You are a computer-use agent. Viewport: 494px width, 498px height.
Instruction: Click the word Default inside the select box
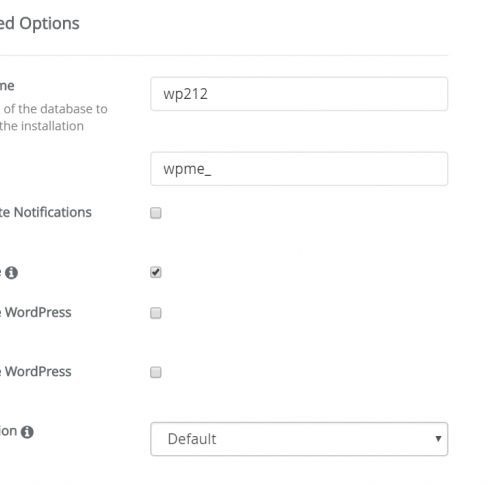click(x=192, y=439)
